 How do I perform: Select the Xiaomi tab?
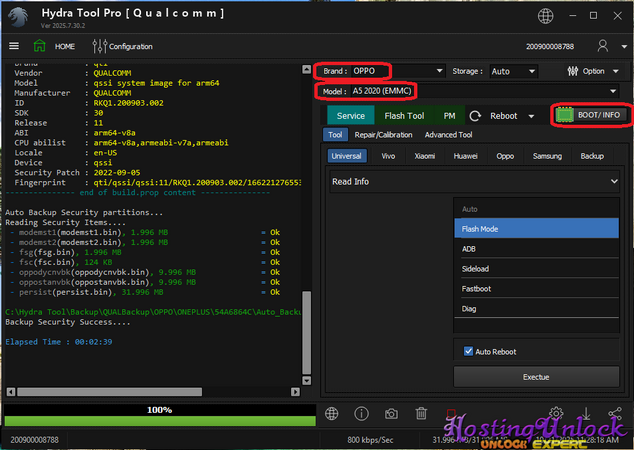pyautogui.click(x=425, y=156)
